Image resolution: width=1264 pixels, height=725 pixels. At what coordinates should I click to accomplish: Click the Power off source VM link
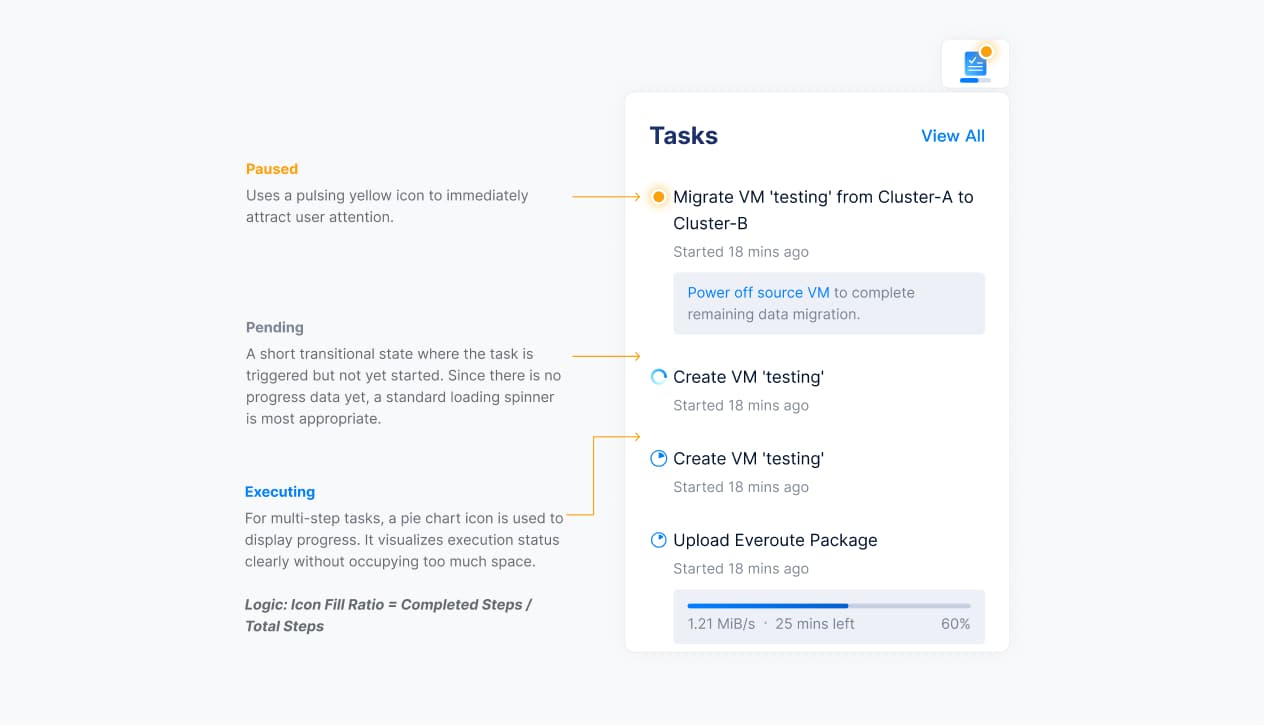[758, 293]
